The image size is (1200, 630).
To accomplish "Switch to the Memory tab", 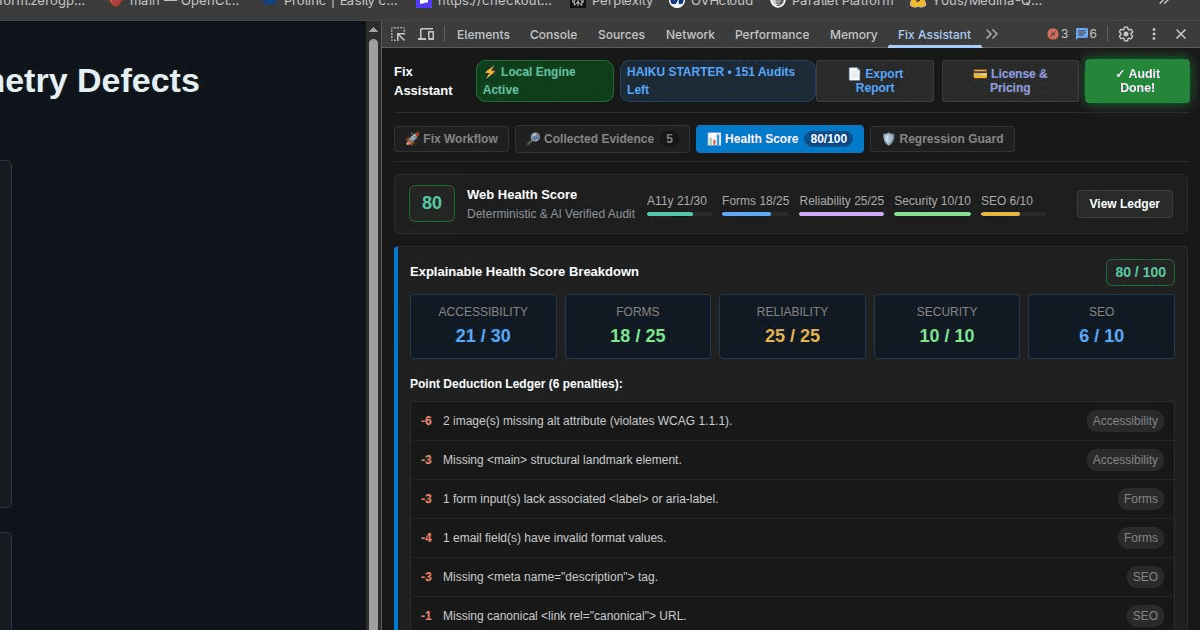I will [853, 34].
